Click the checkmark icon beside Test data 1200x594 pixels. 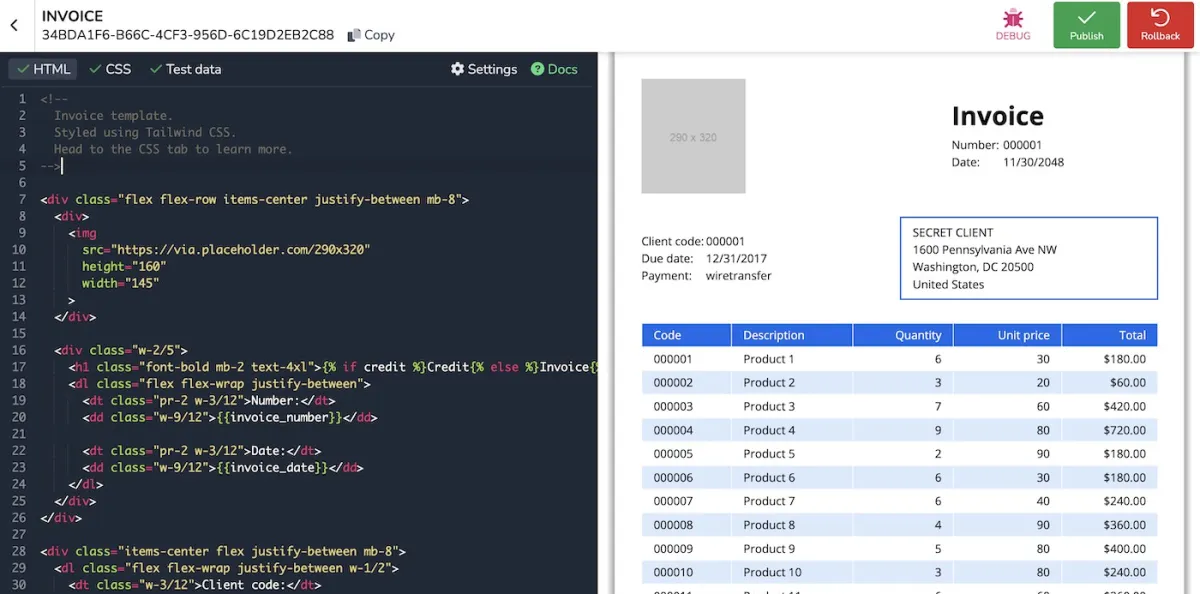coord(155,69)
